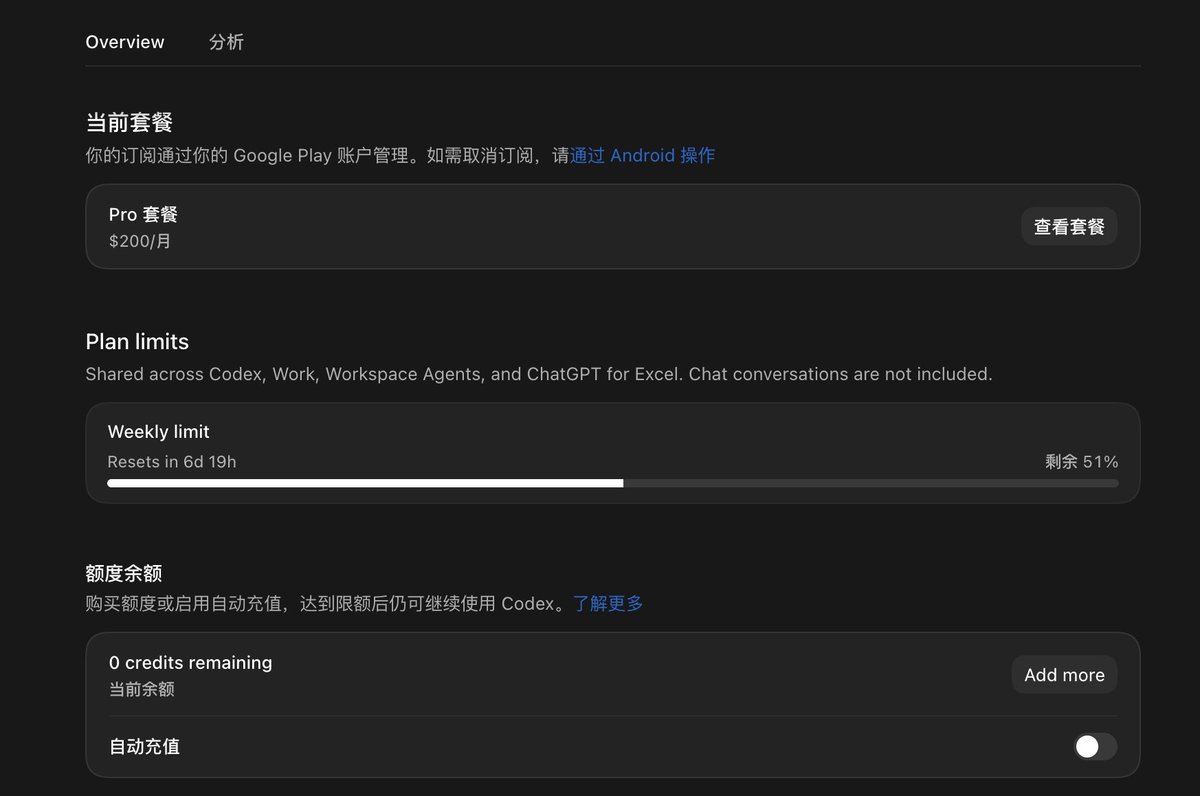Click the 当前余额 label
Screen dimensions: 1200x796
point(141,690)
